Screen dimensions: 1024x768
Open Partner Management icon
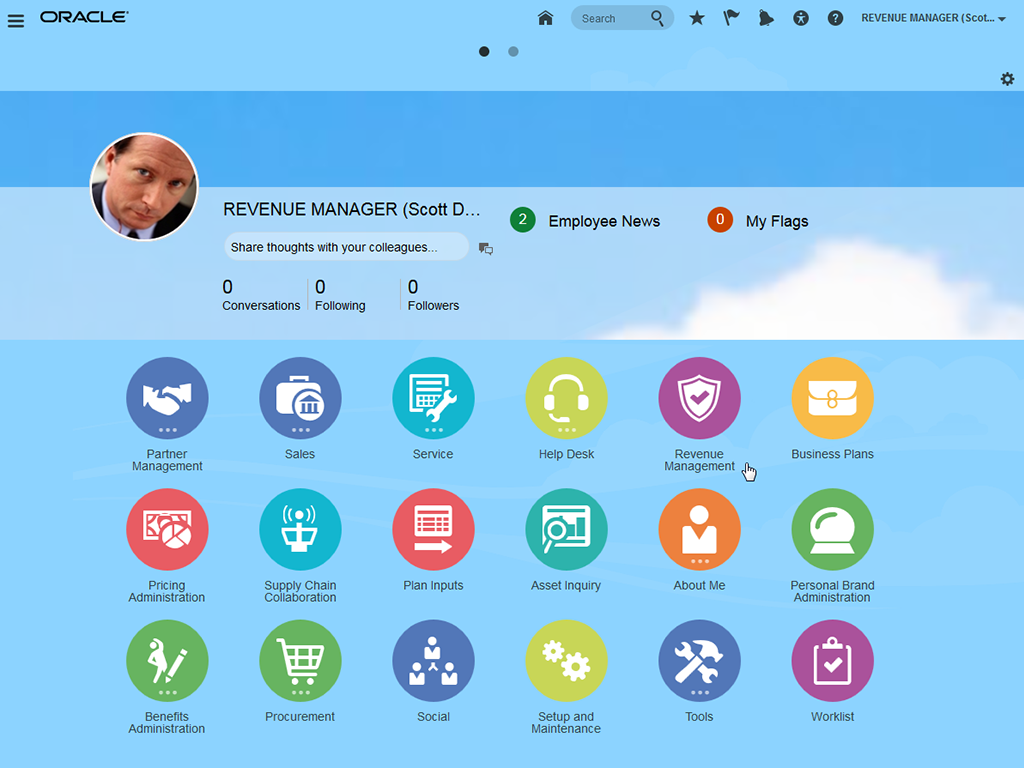point(167,398)
